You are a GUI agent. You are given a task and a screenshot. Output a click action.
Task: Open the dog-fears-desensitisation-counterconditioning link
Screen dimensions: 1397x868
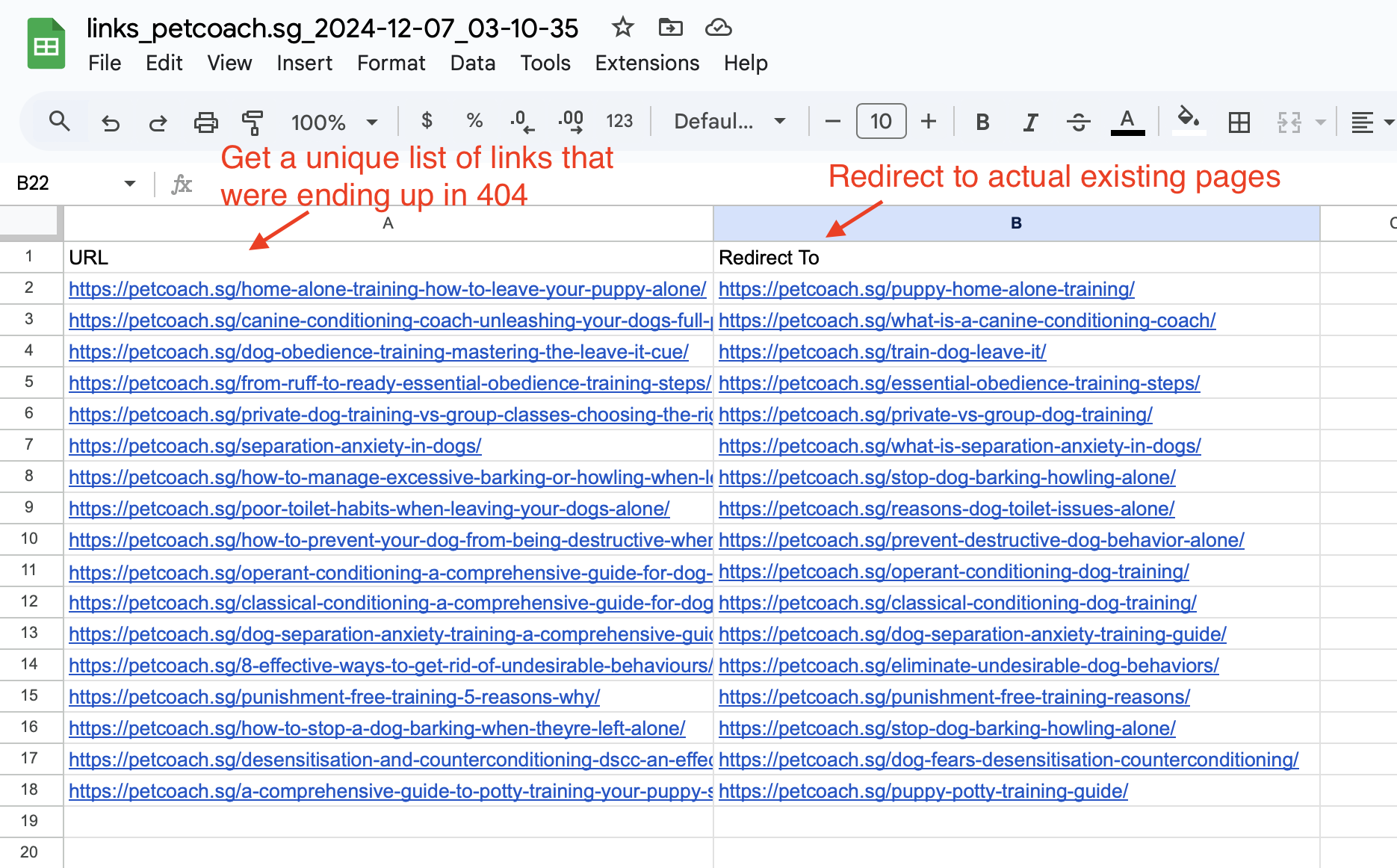point(1009,760)
